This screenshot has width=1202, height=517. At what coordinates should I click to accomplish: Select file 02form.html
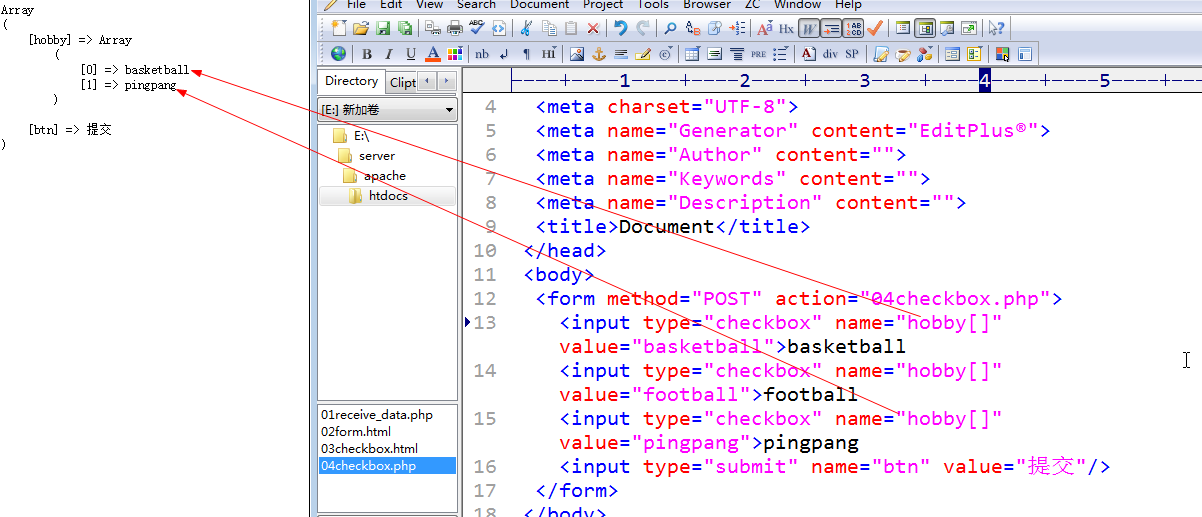pyautogui.click(x=355, y=431)
